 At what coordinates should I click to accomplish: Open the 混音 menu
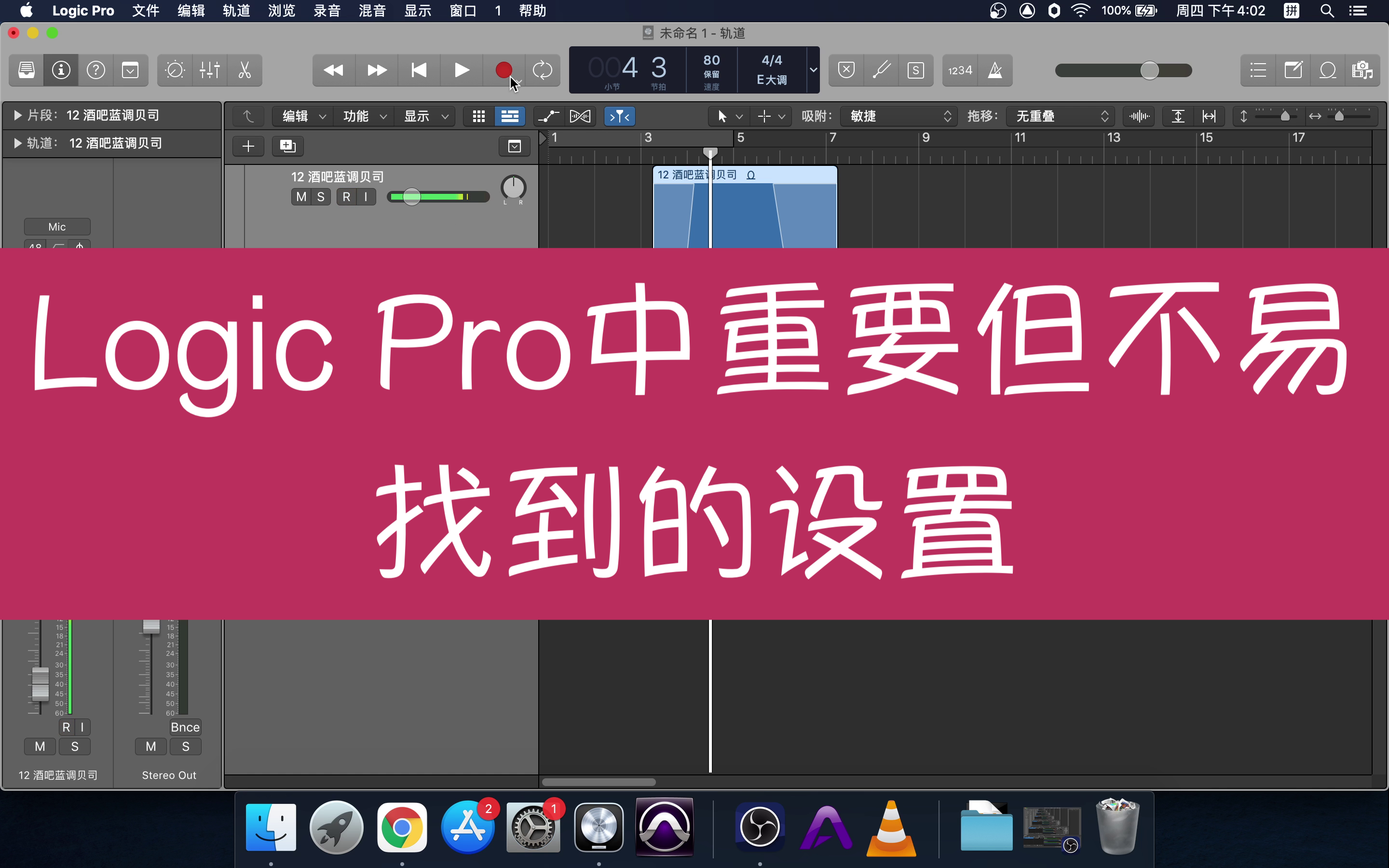(372, 10)
